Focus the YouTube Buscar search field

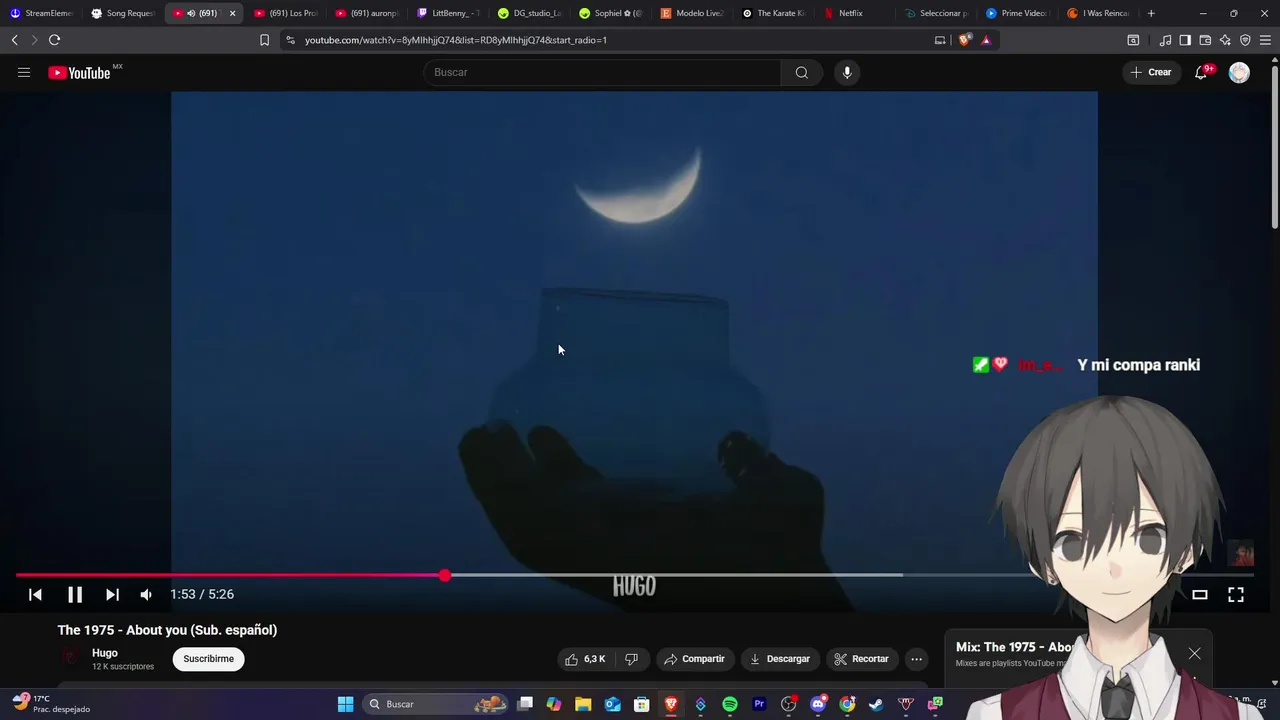click(x=603, y=72)
